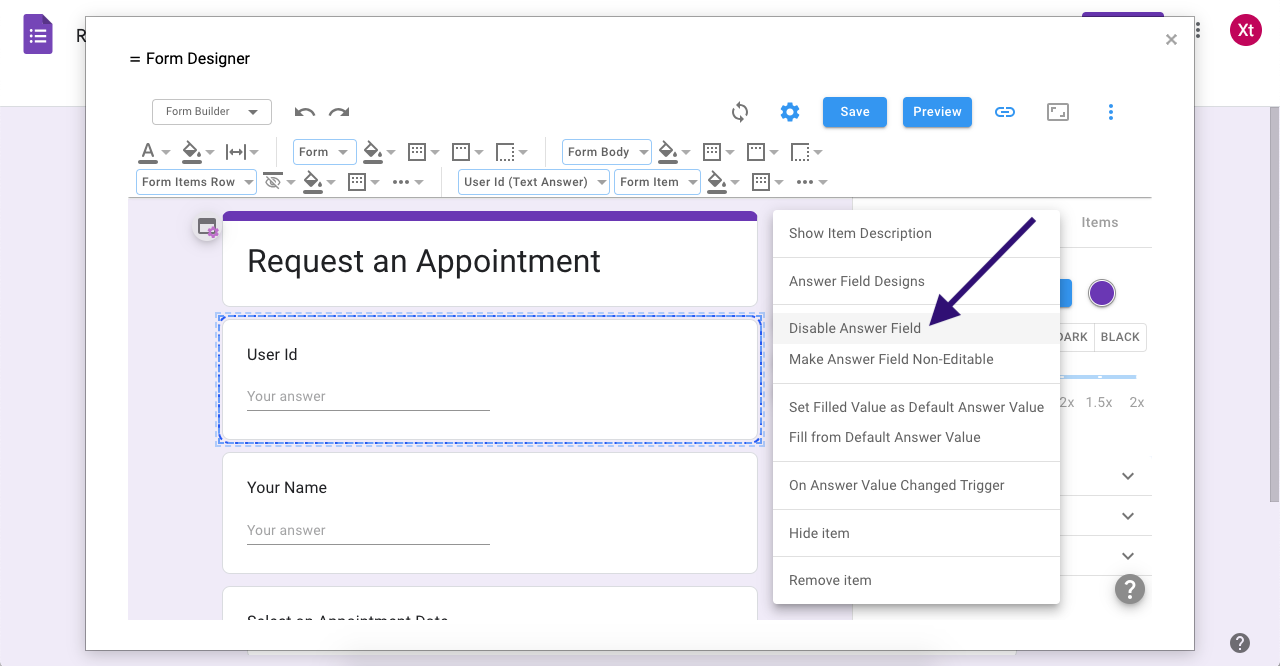Click the text color A icon
Screen dimensions: 1280x666
coord(148,152)
